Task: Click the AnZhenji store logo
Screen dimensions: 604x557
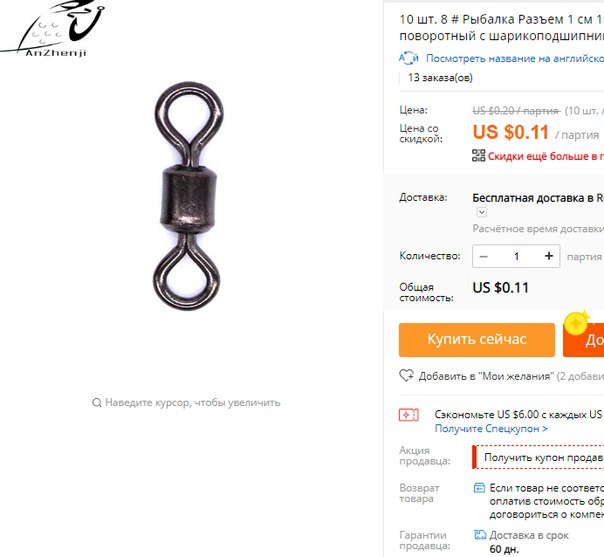Action: (52, 29)
